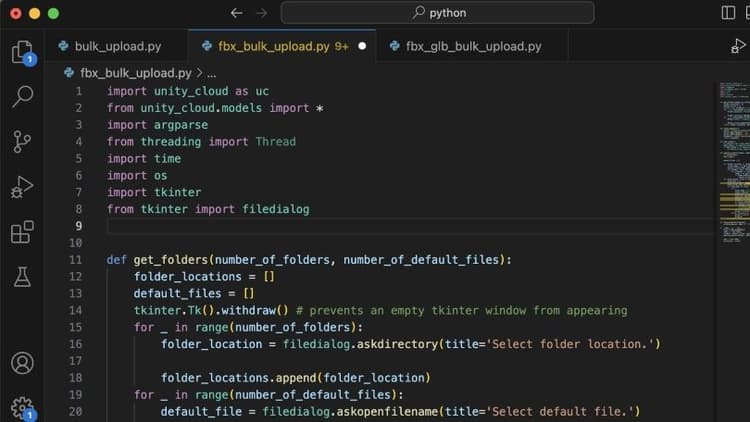
Task: Open the Extensions view
Action: point(21,232)
